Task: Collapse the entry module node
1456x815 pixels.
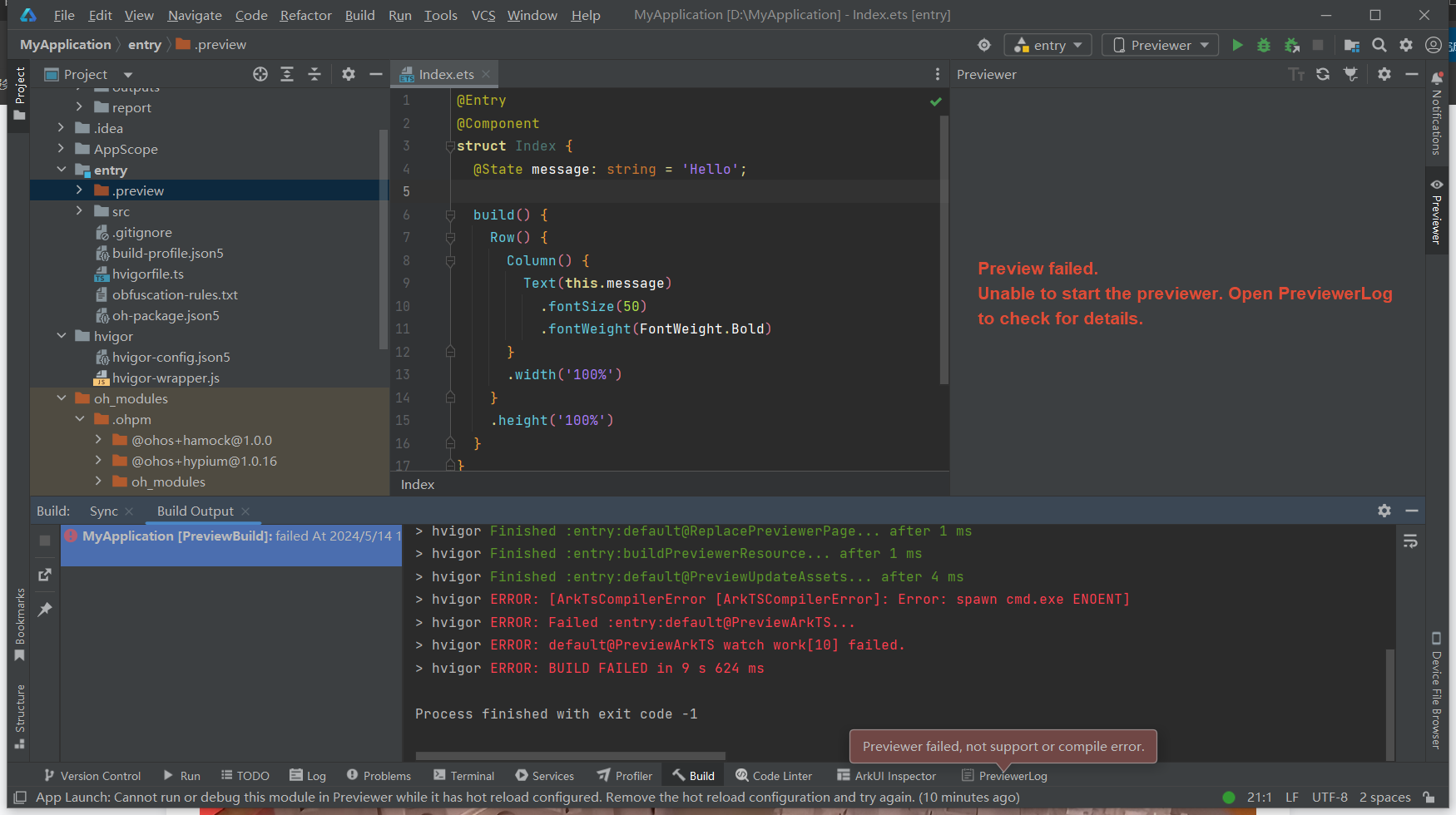Action: coord(61,170)
